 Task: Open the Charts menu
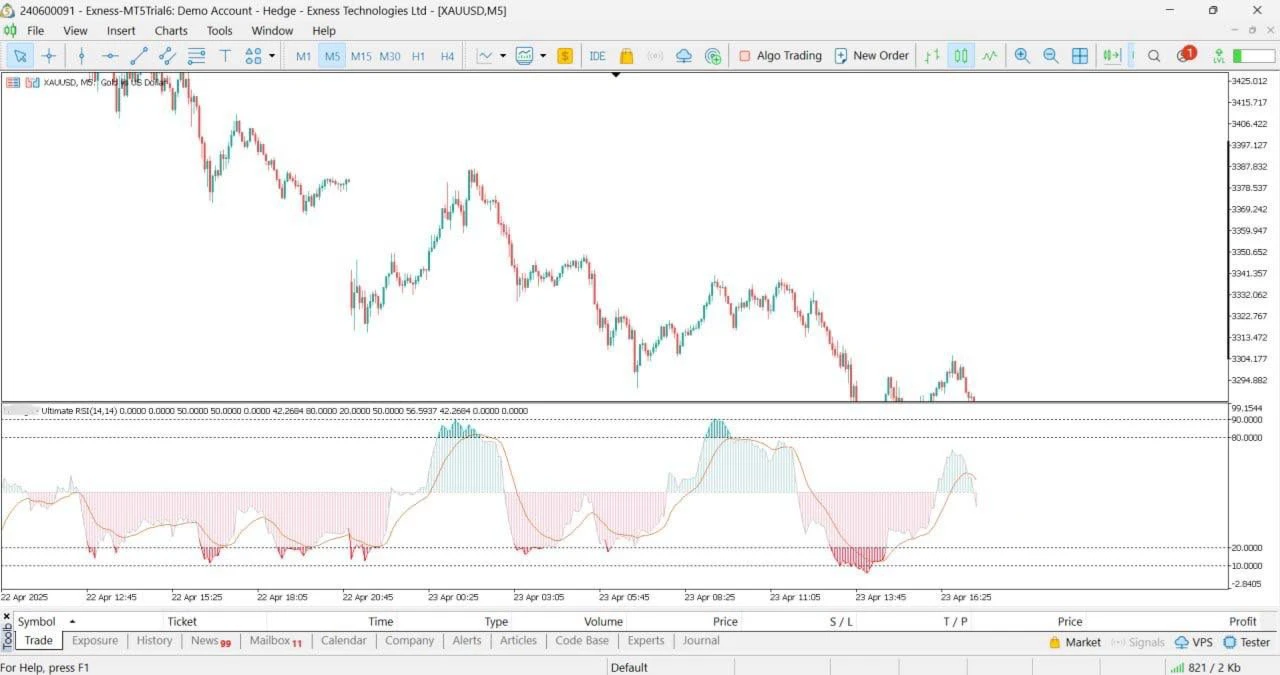(x=171, y=30)
